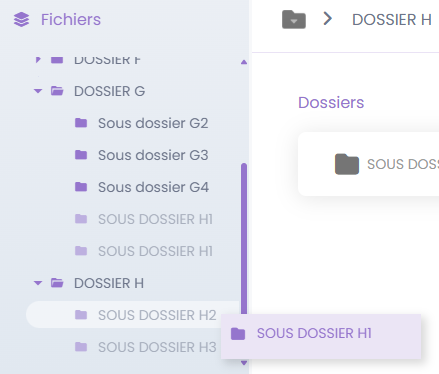This screenshot has height=374, width=439.
Task: Click the sidebar scrollbar down arrow
Action: tap(244, 363)
